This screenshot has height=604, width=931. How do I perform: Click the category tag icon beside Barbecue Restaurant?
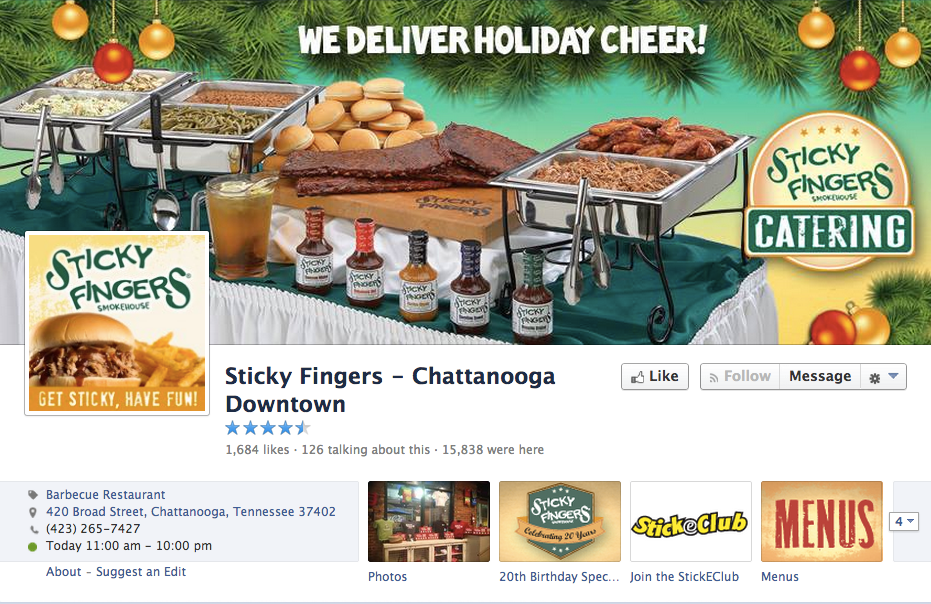tap(33, 495)
